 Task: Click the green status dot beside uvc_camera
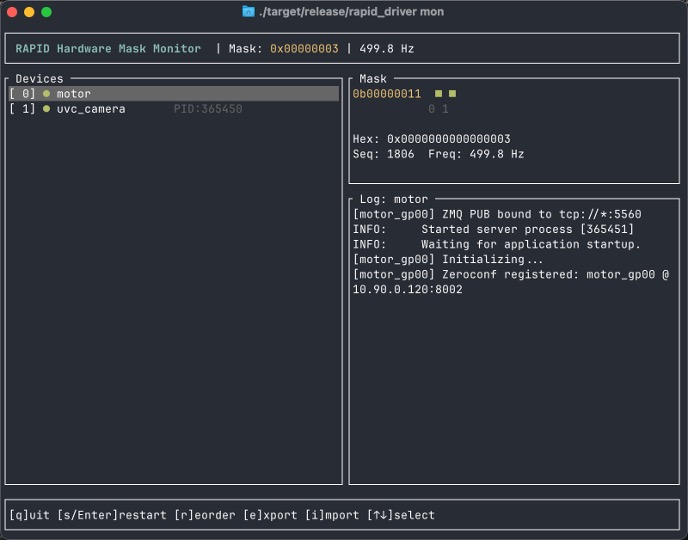pyautogui.click(x=46, y=109)
